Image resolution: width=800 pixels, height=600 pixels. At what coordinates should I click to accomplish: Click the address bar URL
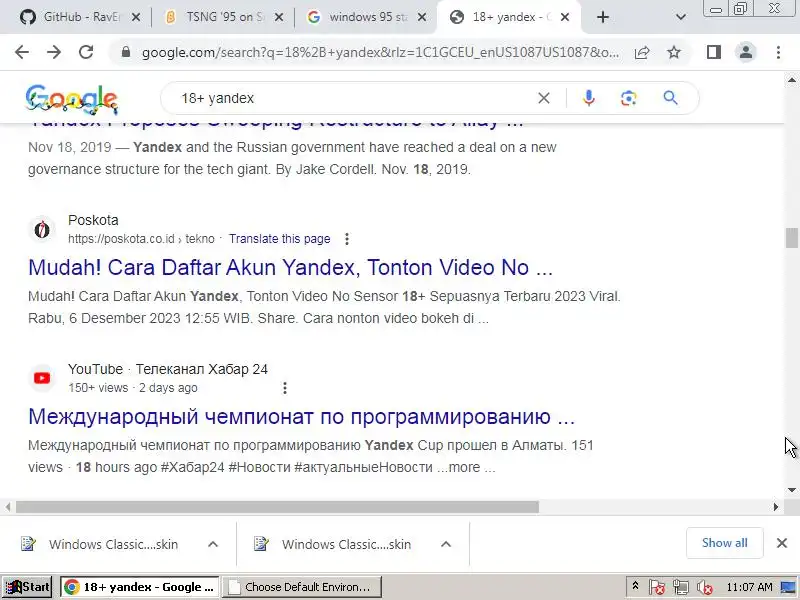(x=381, y=52)
